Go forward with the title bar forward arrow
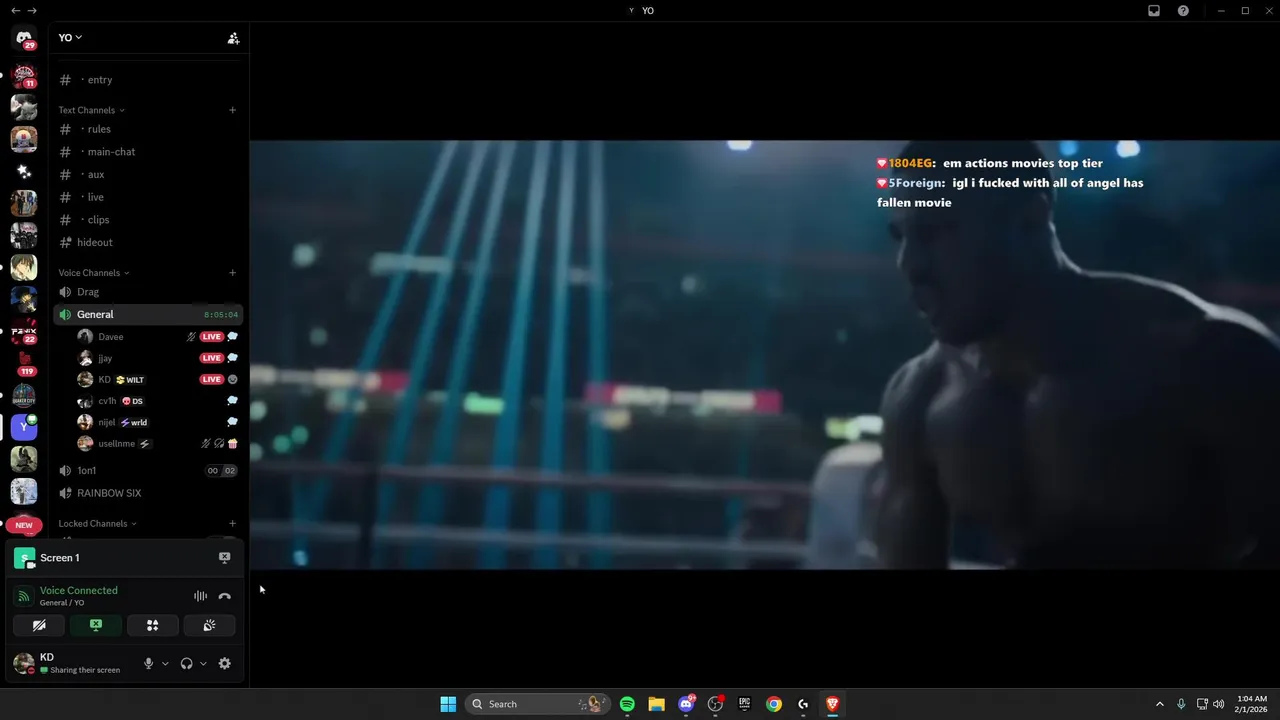1280x720 pixels. (32, 10)
